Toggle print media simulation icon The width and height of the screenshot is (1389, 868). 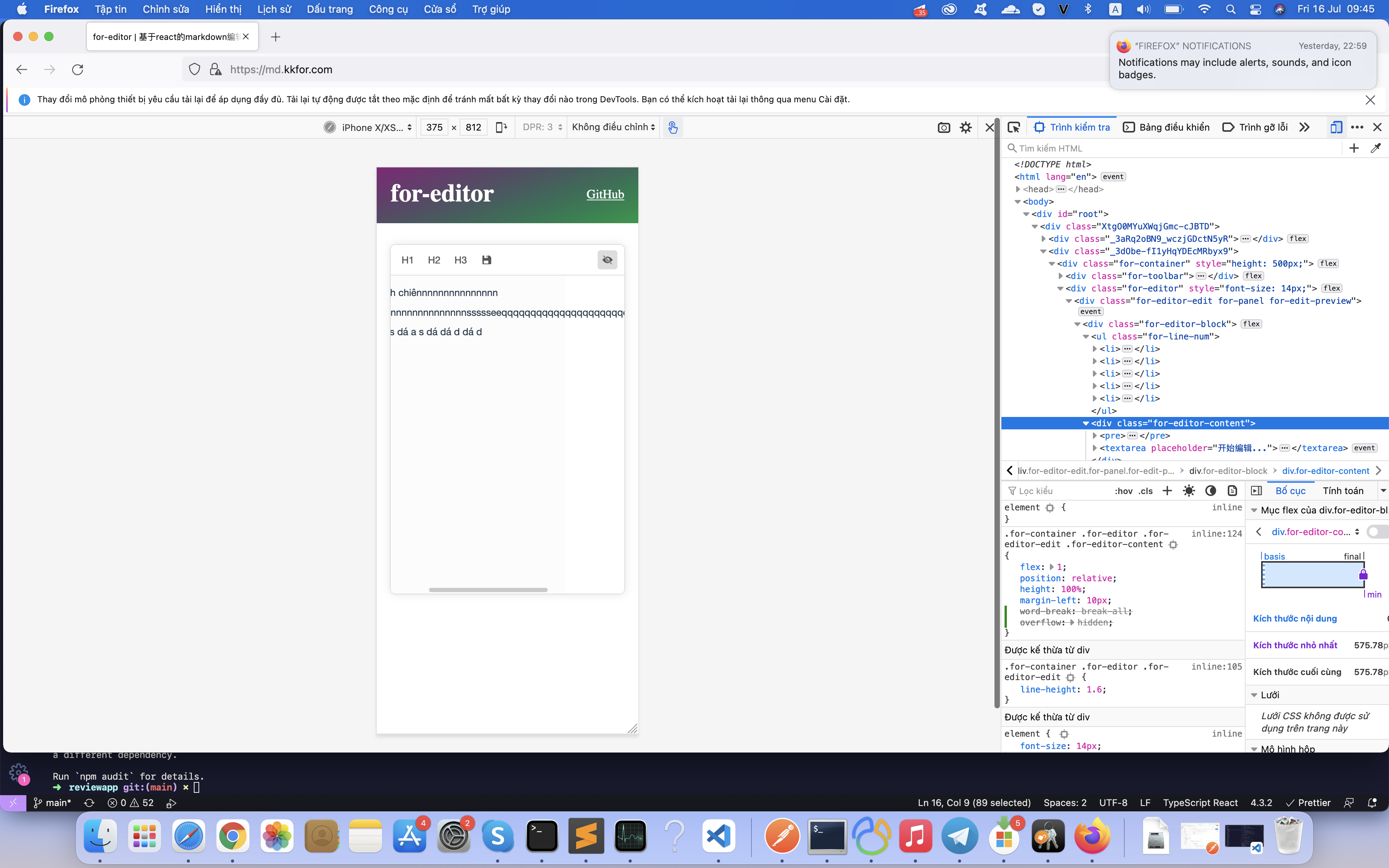(x=1232, y=491)
